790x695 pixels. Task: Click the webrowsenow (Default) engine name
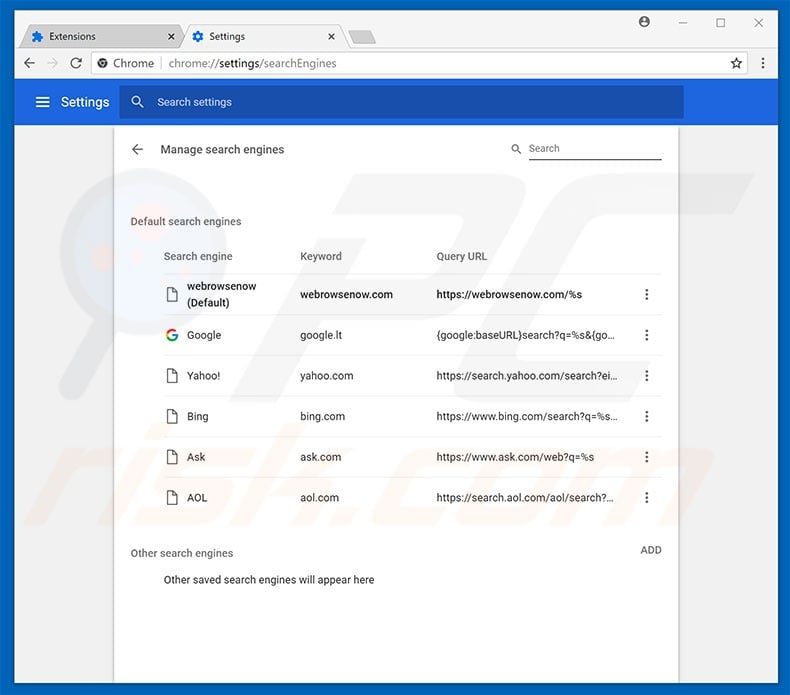coord(222,294)
